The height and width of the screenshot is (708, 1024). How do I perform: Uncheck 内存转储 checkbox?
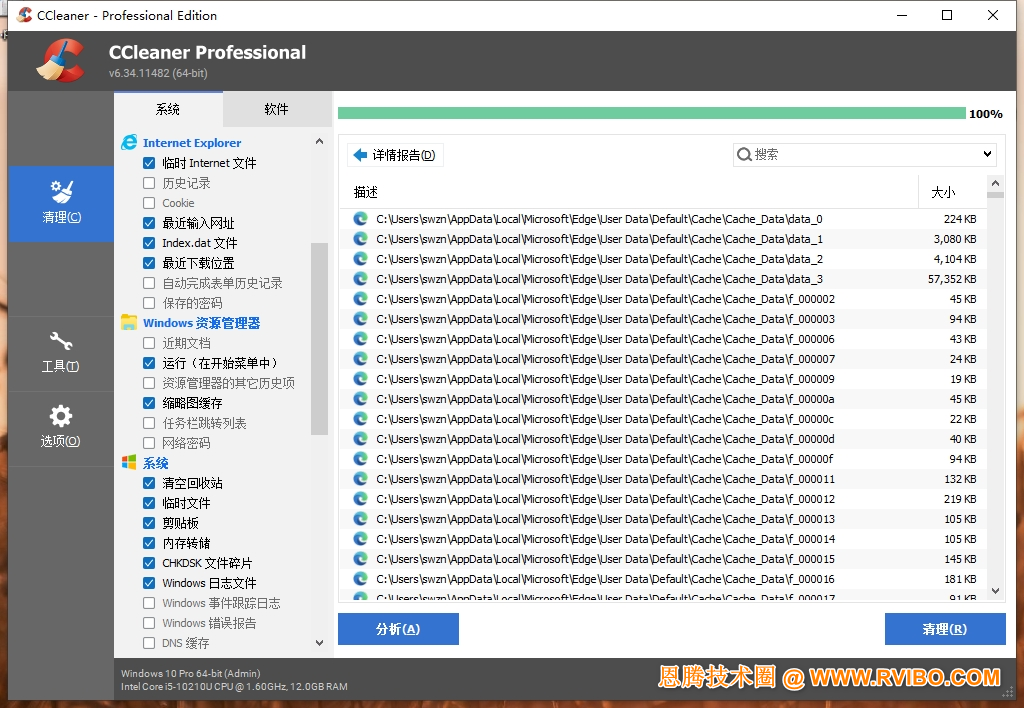(149, 543)
